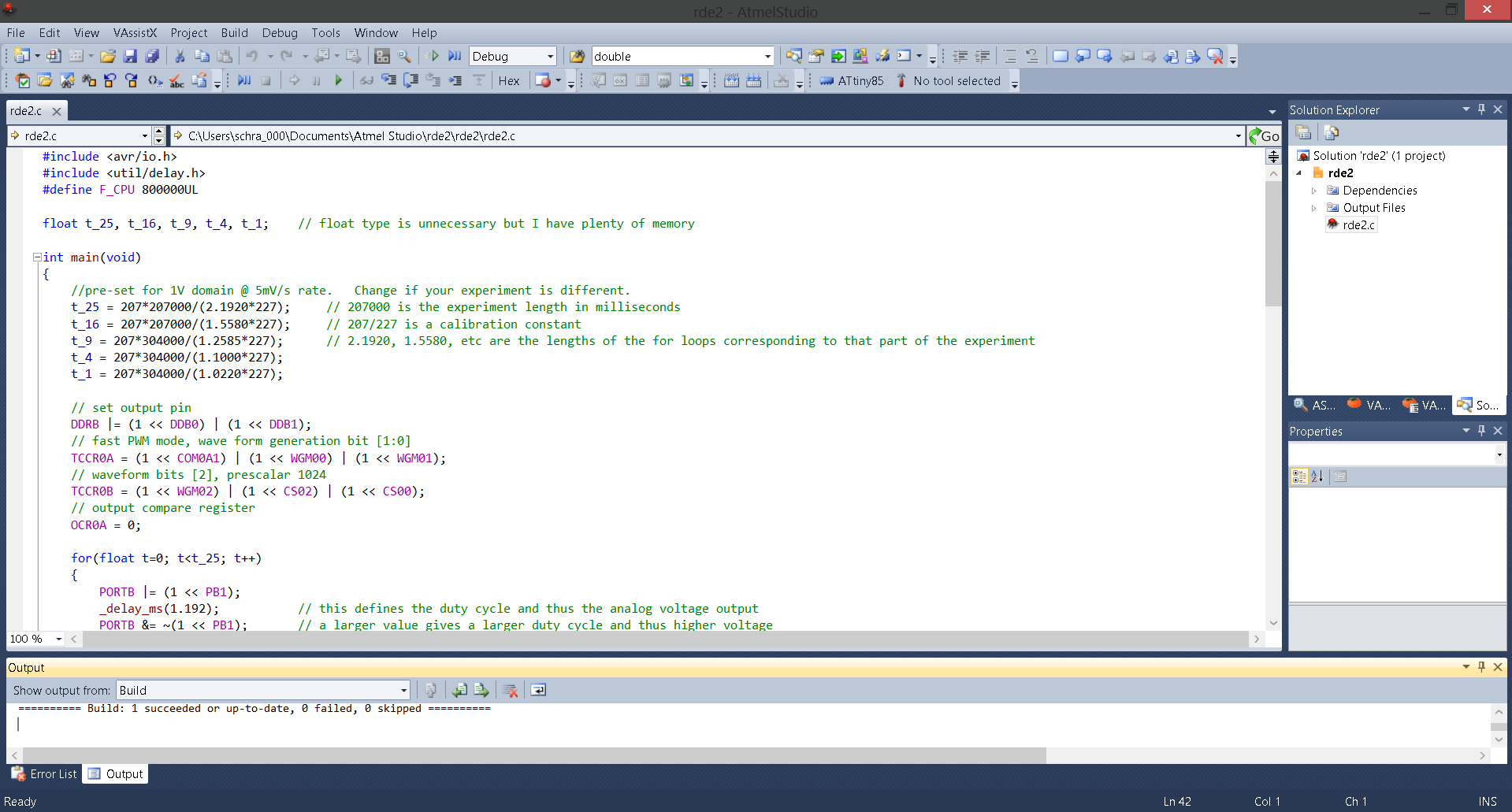Image resolution: width=1512 pixels, height=812 pixels.
Task: Expand the Dependencies node in Solution Explorer
Action: pyautogui.click(x=1313, y=191)
